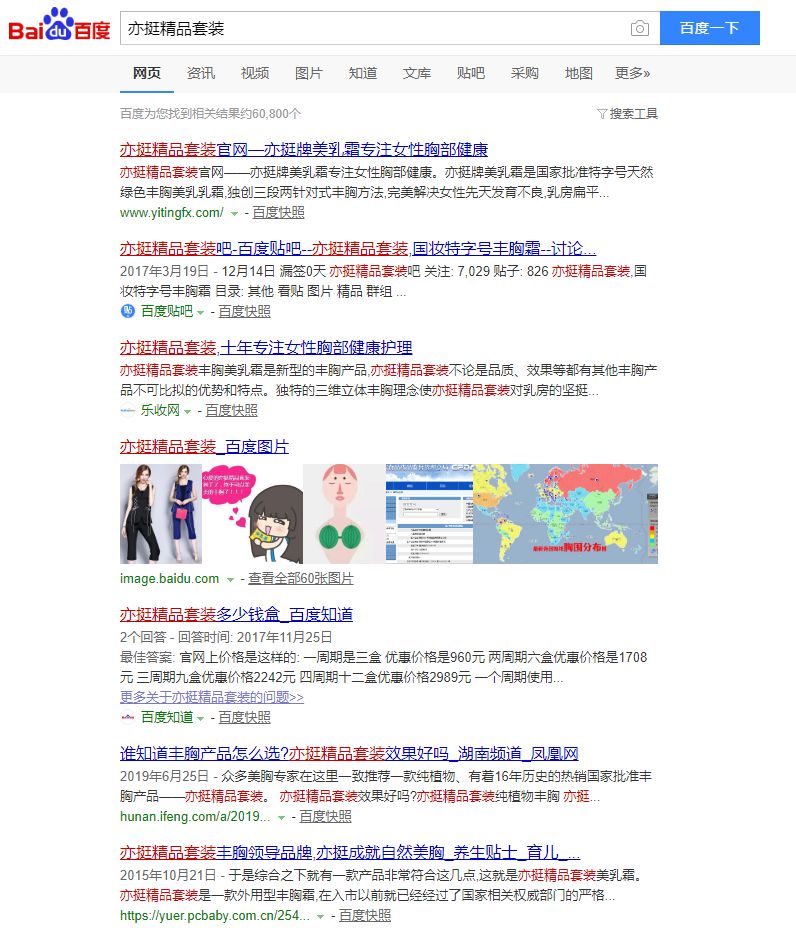Image resolution: width=796 pixels, height=934 pixels.
Task: Expand arrow next to www.yitingfx.com
Action: (x=234, y=213)
